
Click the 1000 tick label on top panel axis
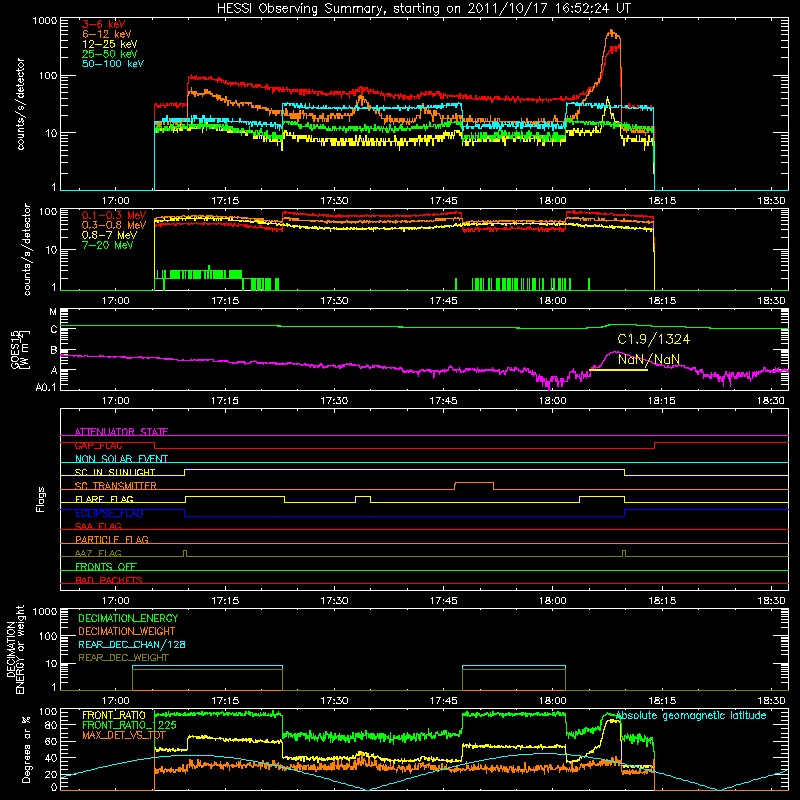click(x=44, y=21)
